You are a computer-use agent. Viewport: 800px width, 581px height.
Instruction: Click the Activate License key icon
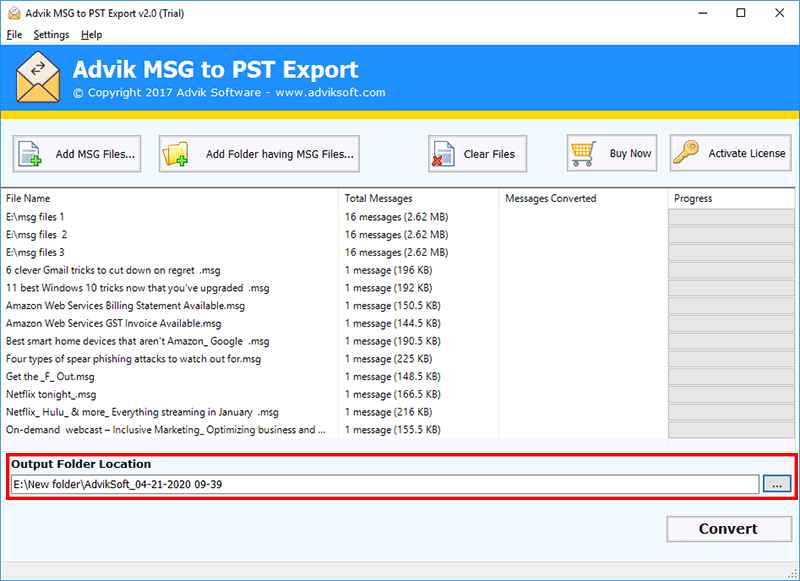[686, 153]
